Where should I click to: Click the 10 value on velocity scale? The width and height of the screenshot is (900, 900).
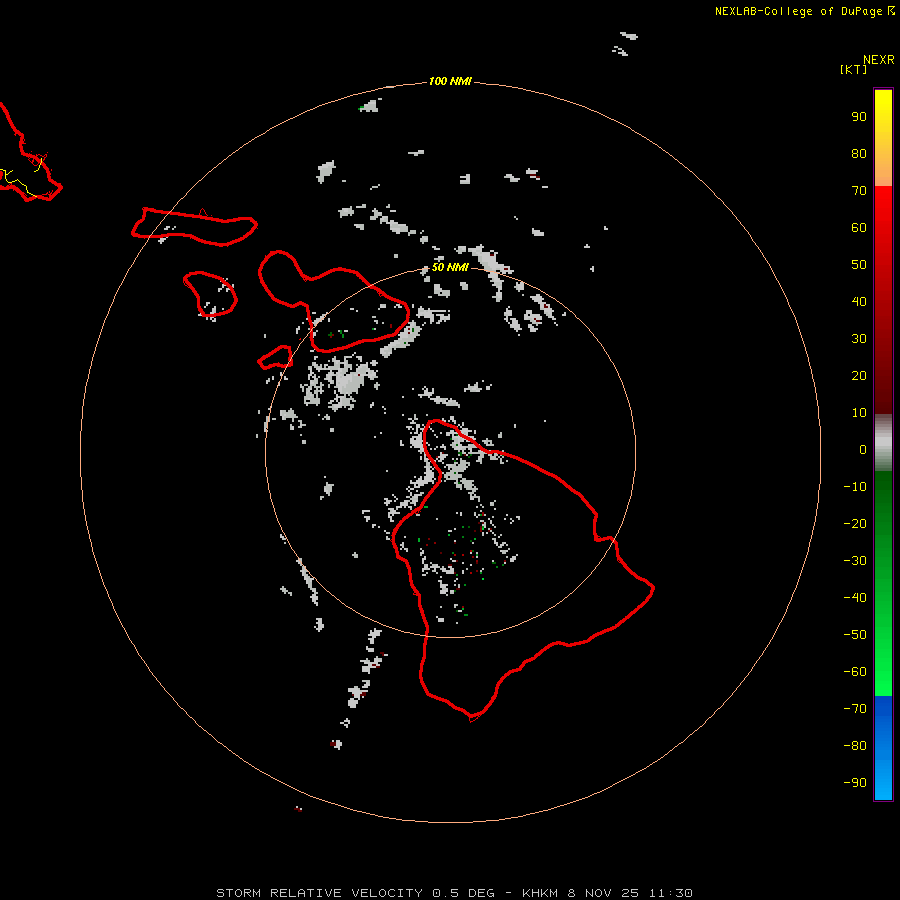[x=859, y=413]
